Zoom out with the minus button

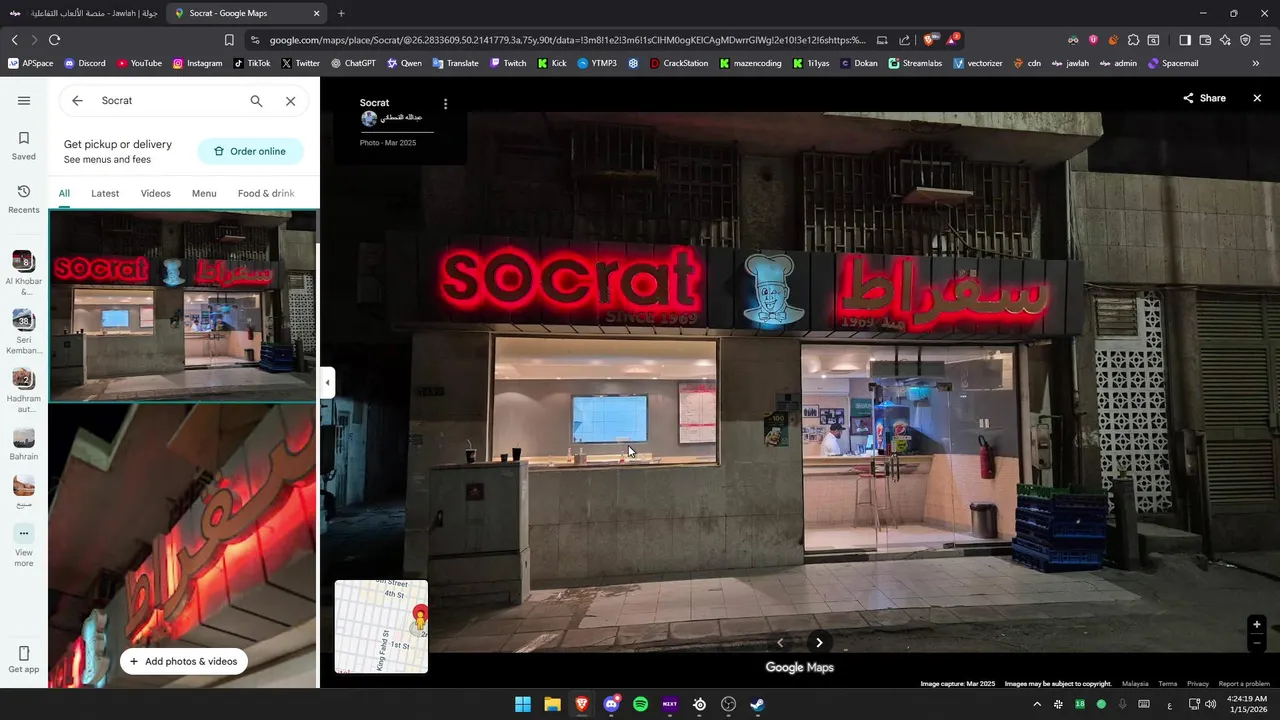(x=1257, y=641)
